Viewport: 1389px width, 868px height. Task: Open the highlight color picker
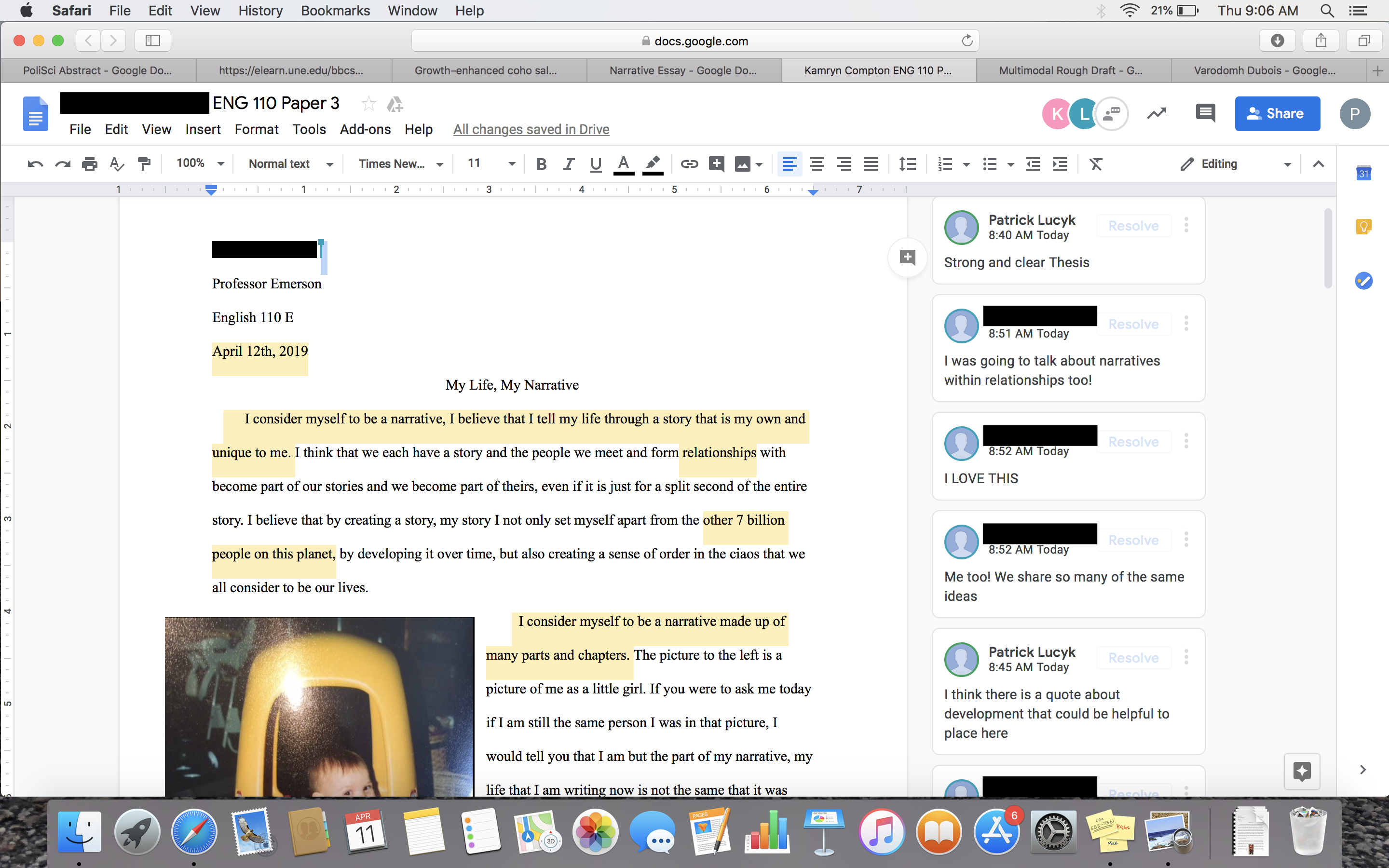[653, 164]
